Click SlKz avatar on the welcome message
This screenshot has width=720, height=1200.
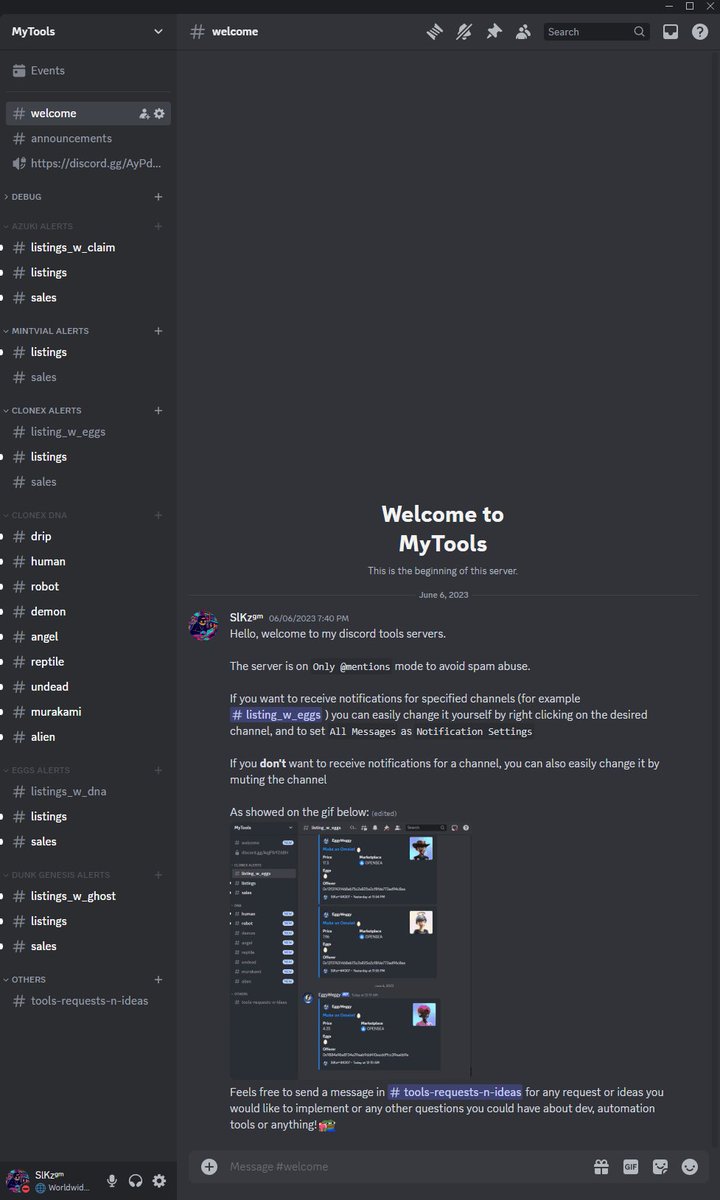pyautogui.click(x=204, y=626)
